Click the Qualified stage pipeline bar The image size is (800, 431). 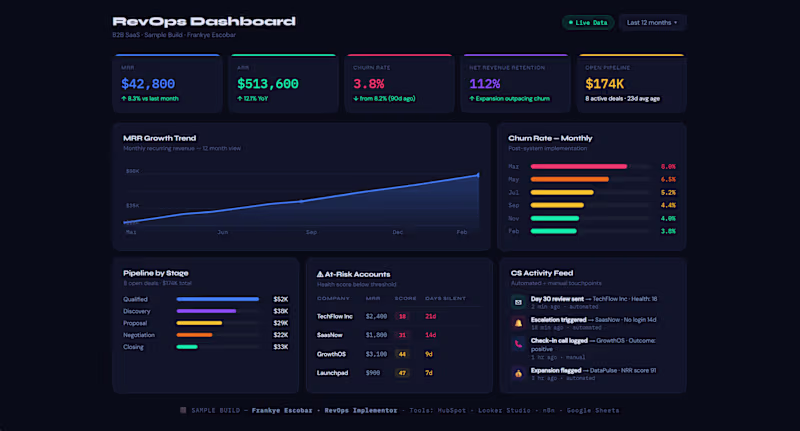pyautogui.click(x=217, y=299)
